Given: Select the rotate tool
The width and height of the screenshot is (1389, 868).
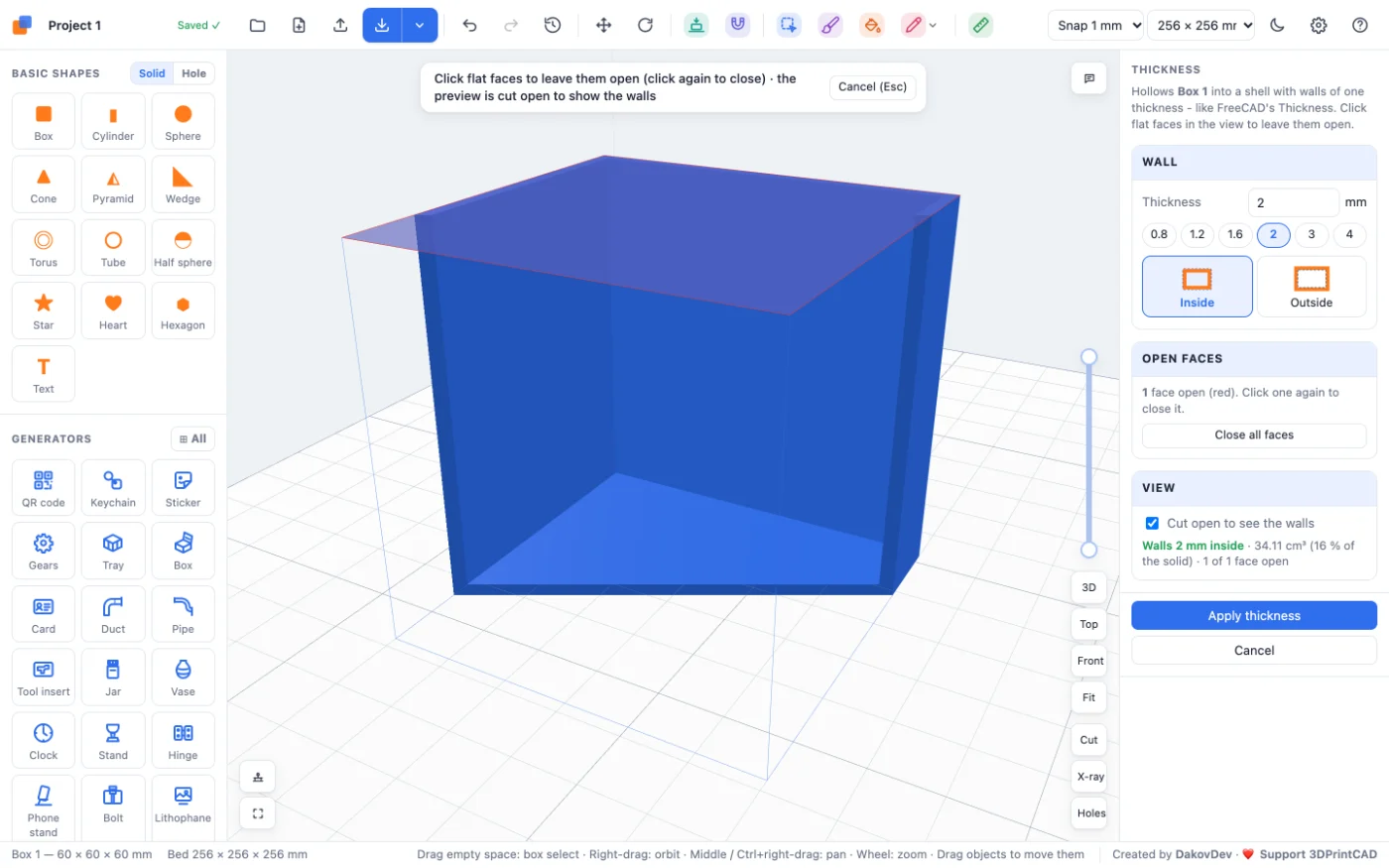Looking at the screenshot, I should tap(645, 25).
